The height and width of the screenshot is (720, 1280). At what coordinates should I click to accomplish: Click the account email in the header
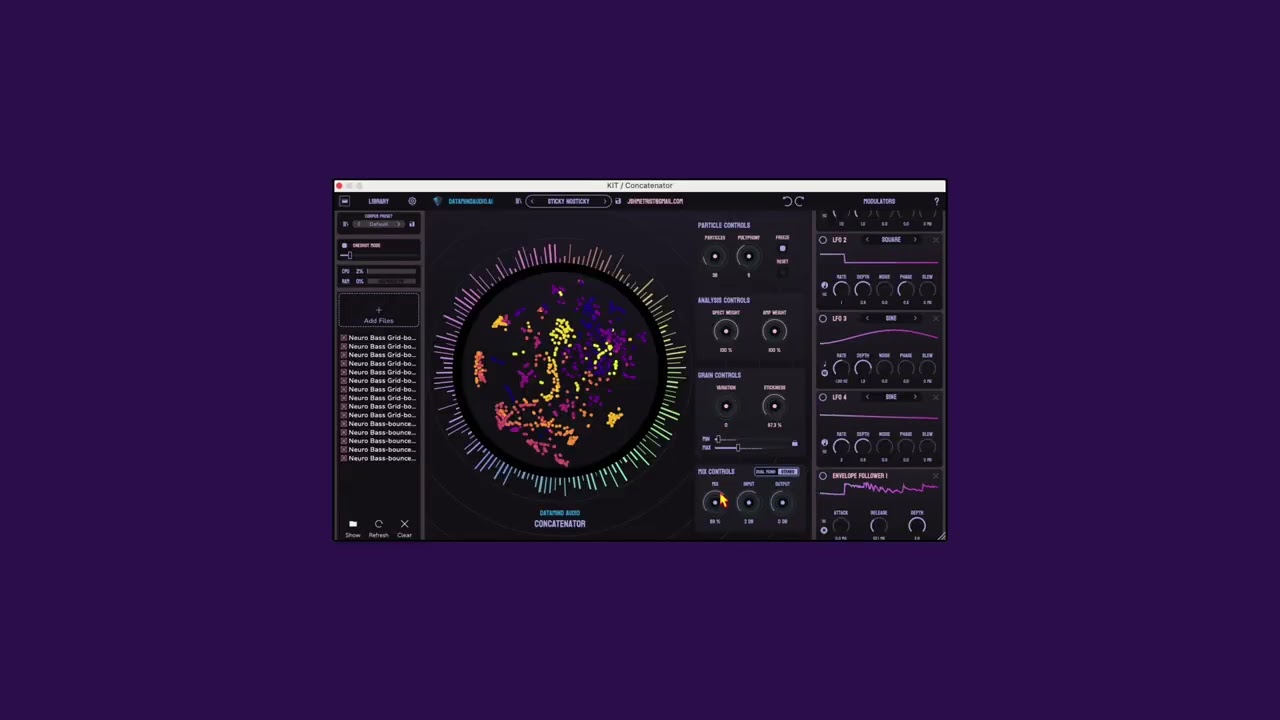point(655,201)
